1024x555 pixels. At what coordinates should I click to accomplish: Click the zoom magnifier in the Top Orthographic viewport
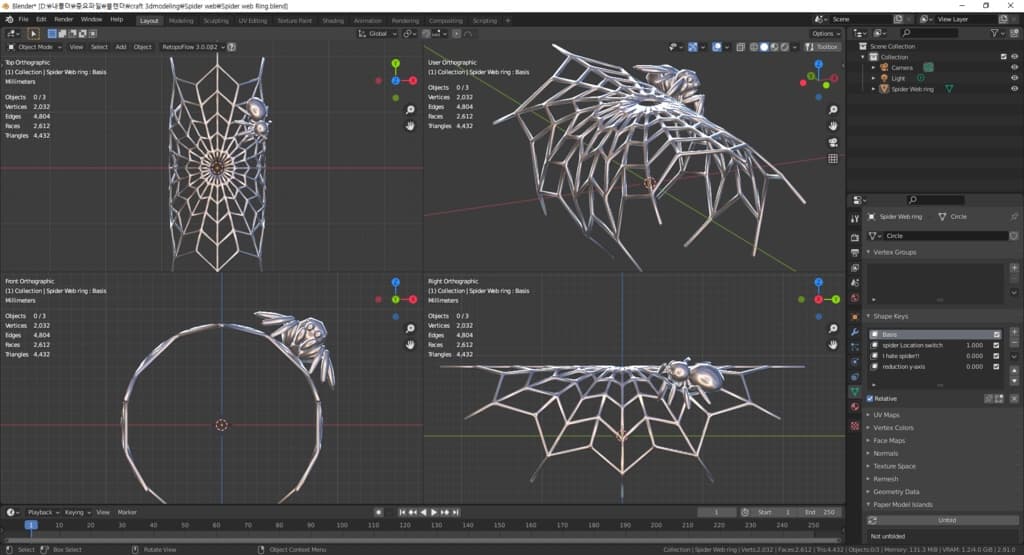coord(410,109)
